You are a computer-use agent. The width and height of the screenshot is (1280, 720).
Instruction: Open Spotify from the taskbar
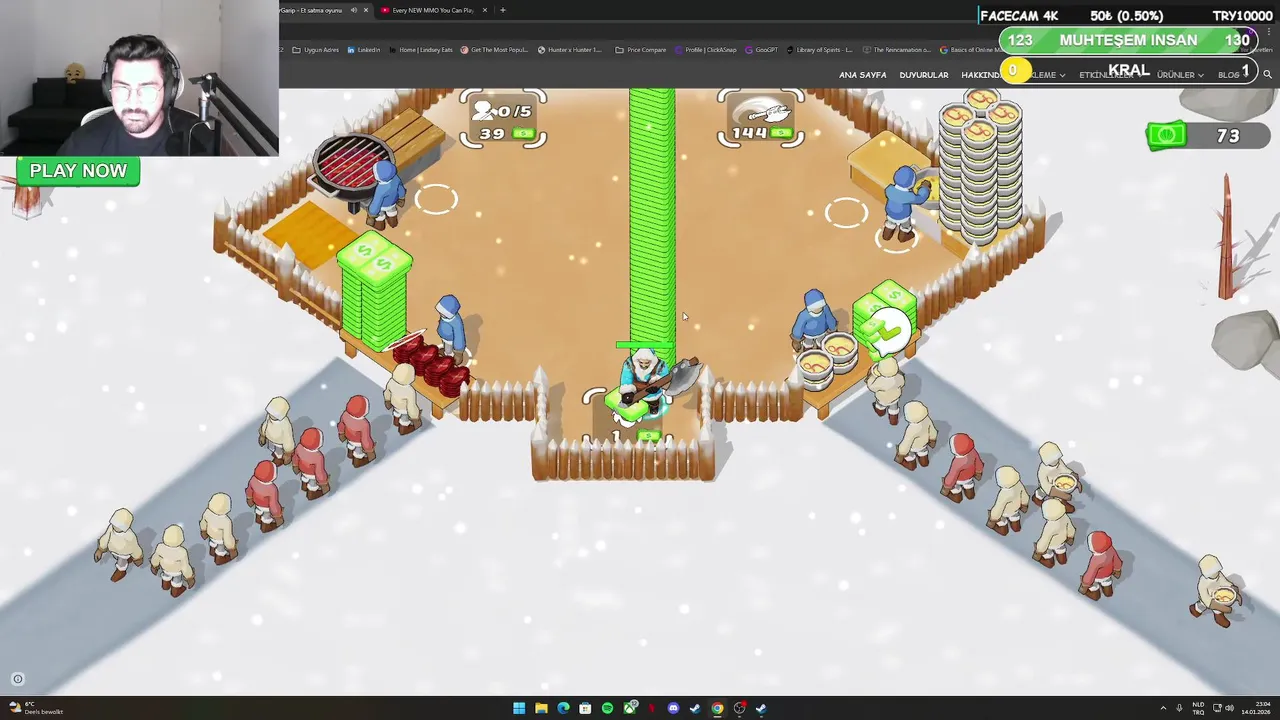tap(607, 708)
